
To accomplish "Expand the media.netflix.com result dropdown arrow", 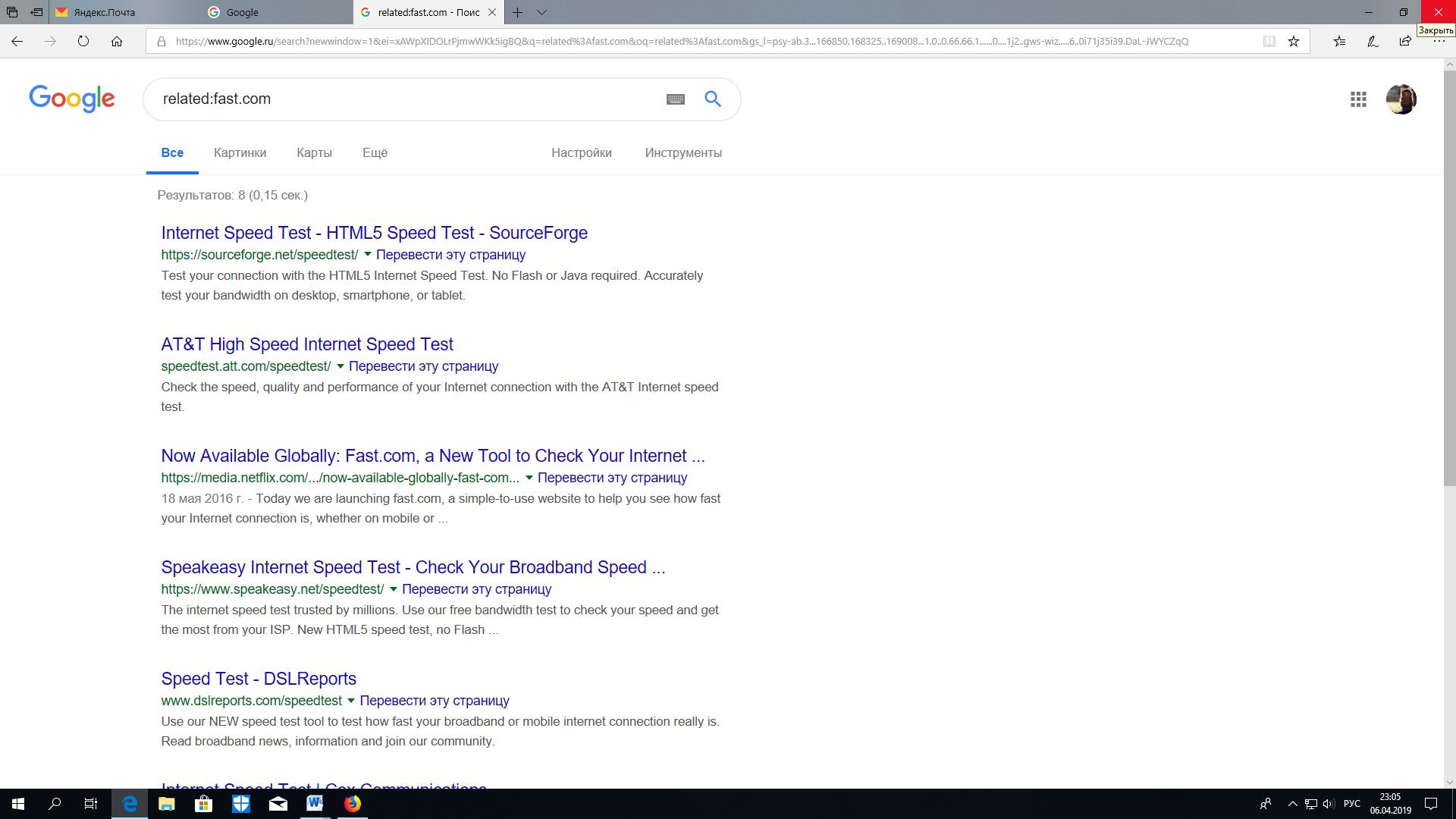I will (529, 478).
